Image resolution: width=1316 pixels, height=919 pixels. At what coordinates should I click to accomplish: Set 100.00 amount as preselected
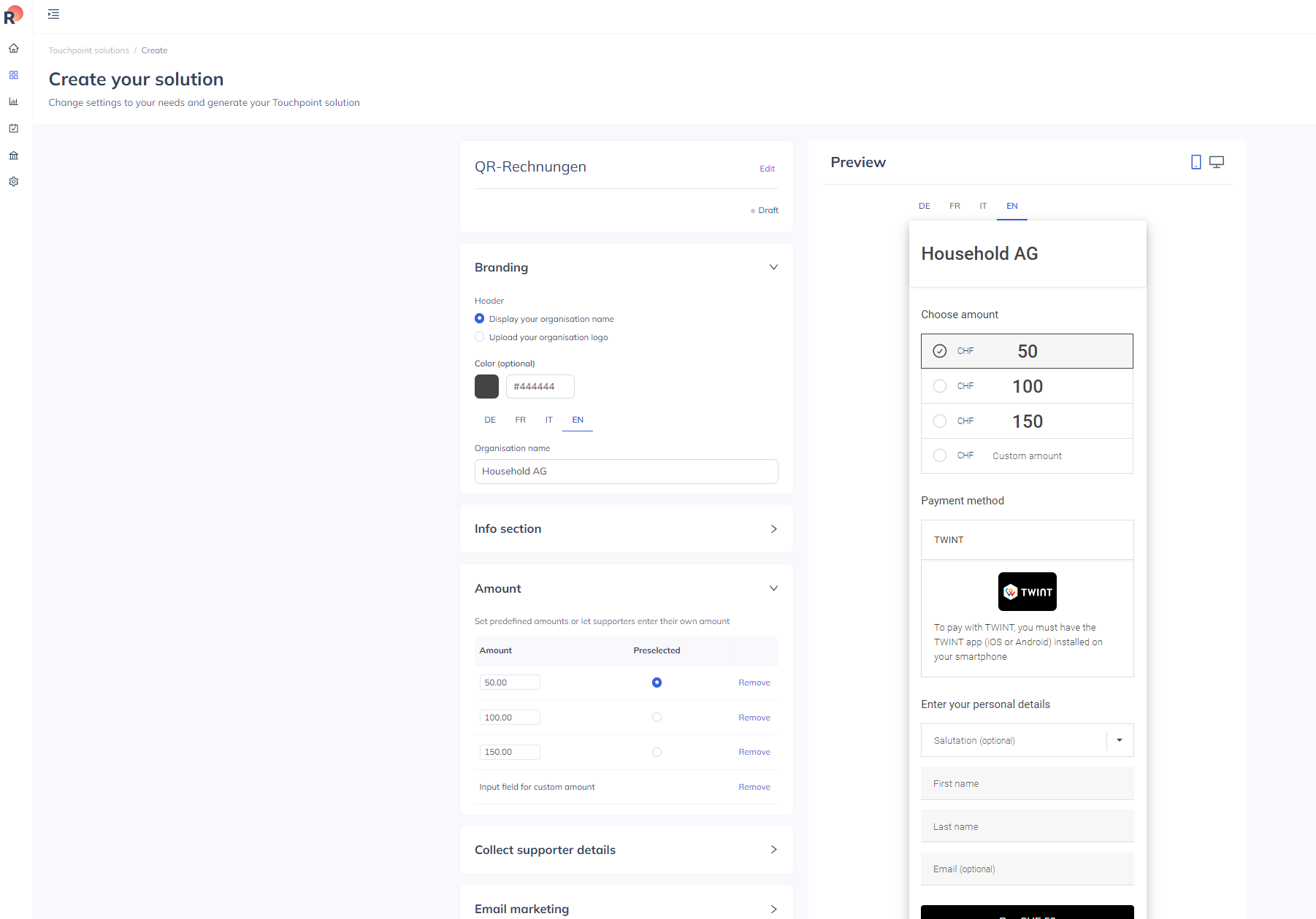[657, 718]
